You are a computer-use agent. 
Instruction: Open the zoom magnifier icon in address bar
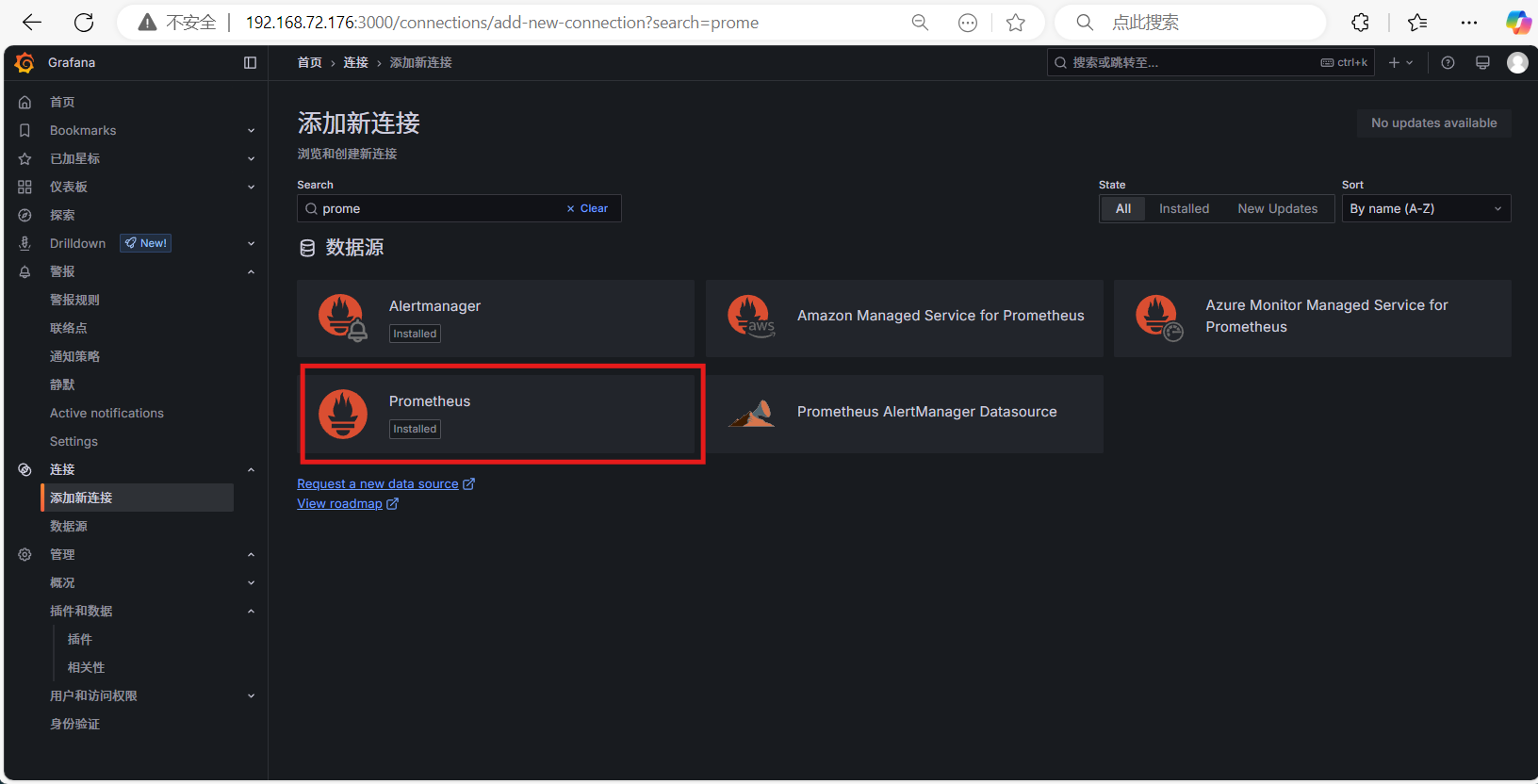click(920, 22)
